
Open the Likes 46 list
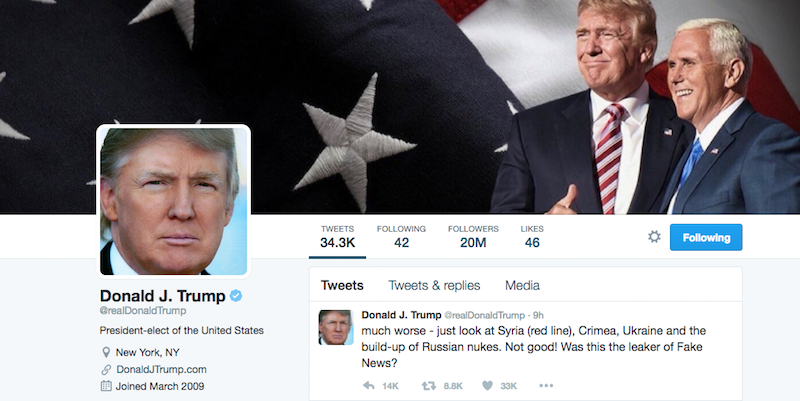[532, 237]
